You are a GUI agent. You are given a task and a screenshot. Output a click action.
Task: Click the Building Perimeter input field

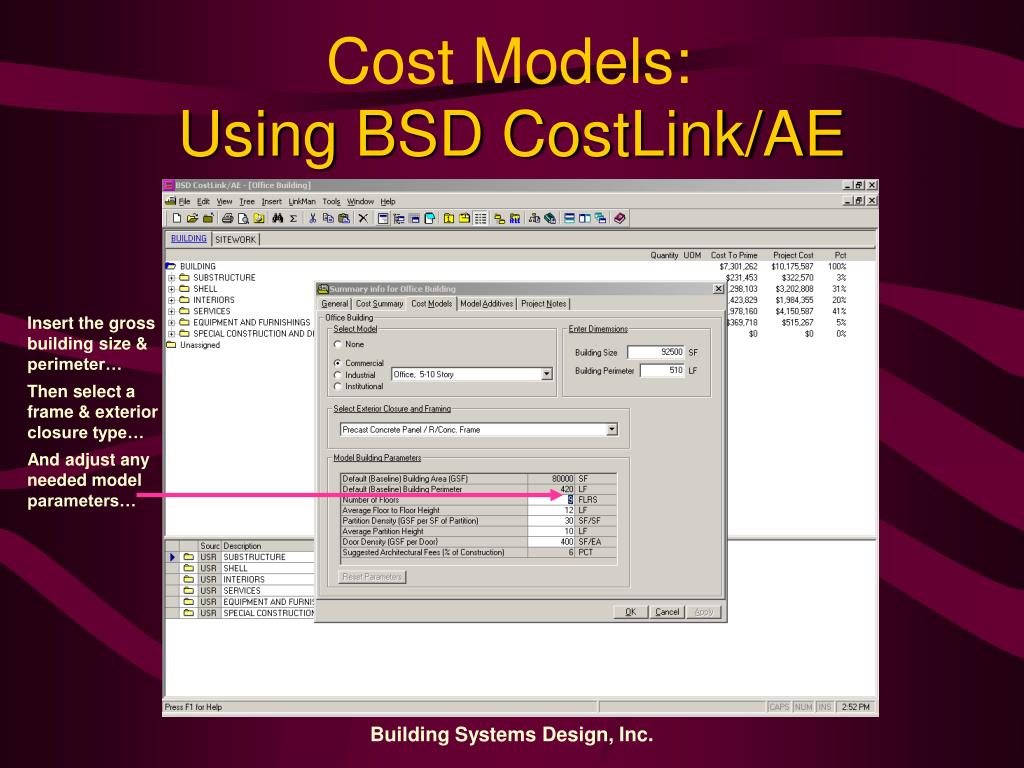tap(662, 370)
